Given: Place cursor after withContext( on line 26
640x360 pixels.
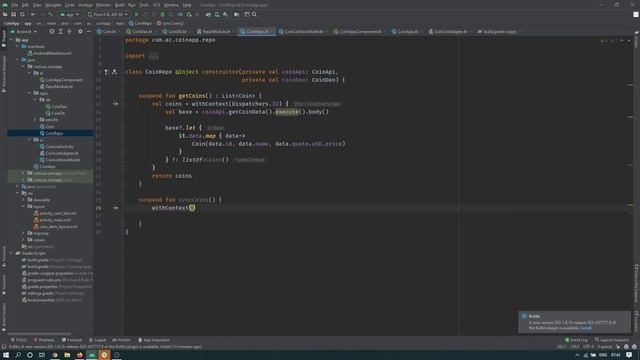Looking at the screenshot, I should [192, 208].
